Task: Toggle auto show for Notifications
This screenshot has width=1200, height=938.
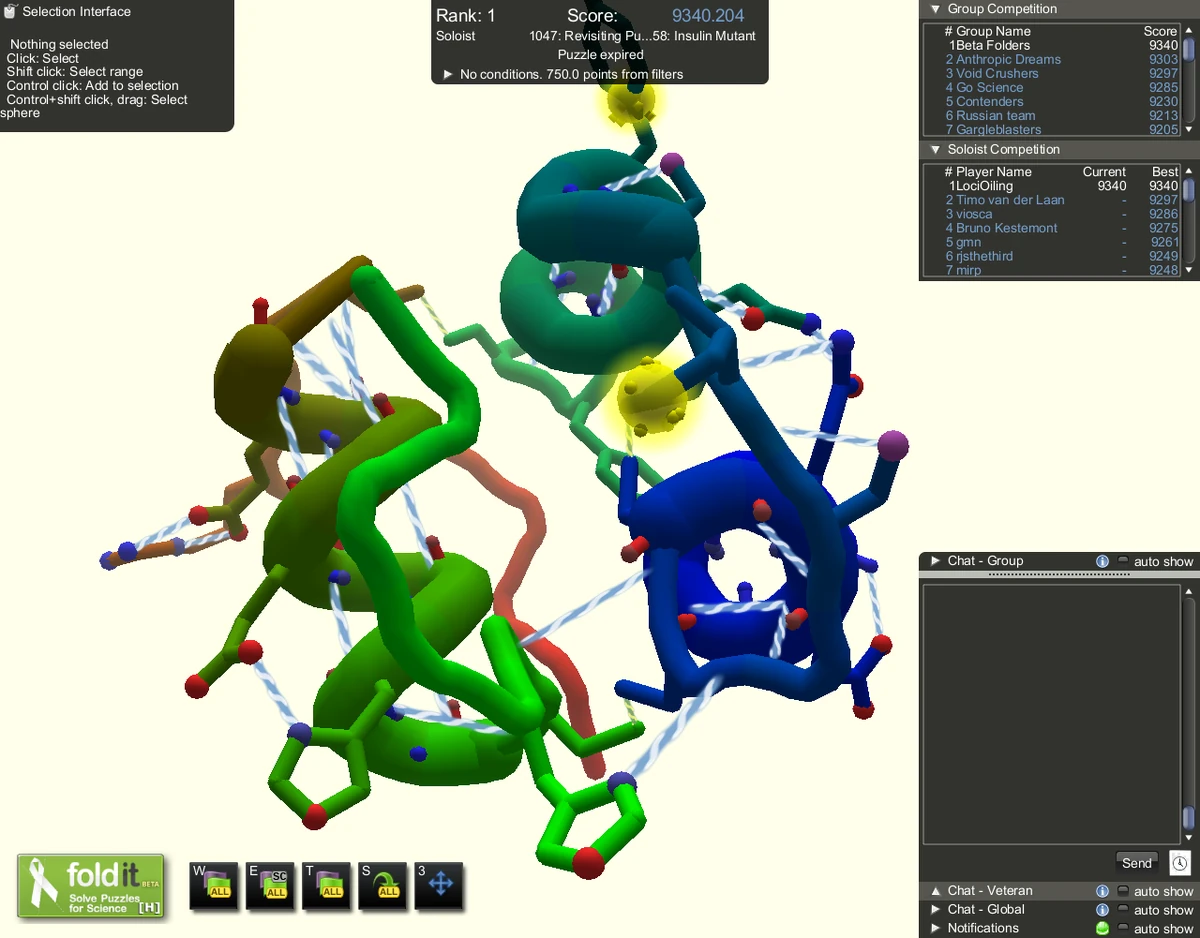Action: coord(1123,929)
